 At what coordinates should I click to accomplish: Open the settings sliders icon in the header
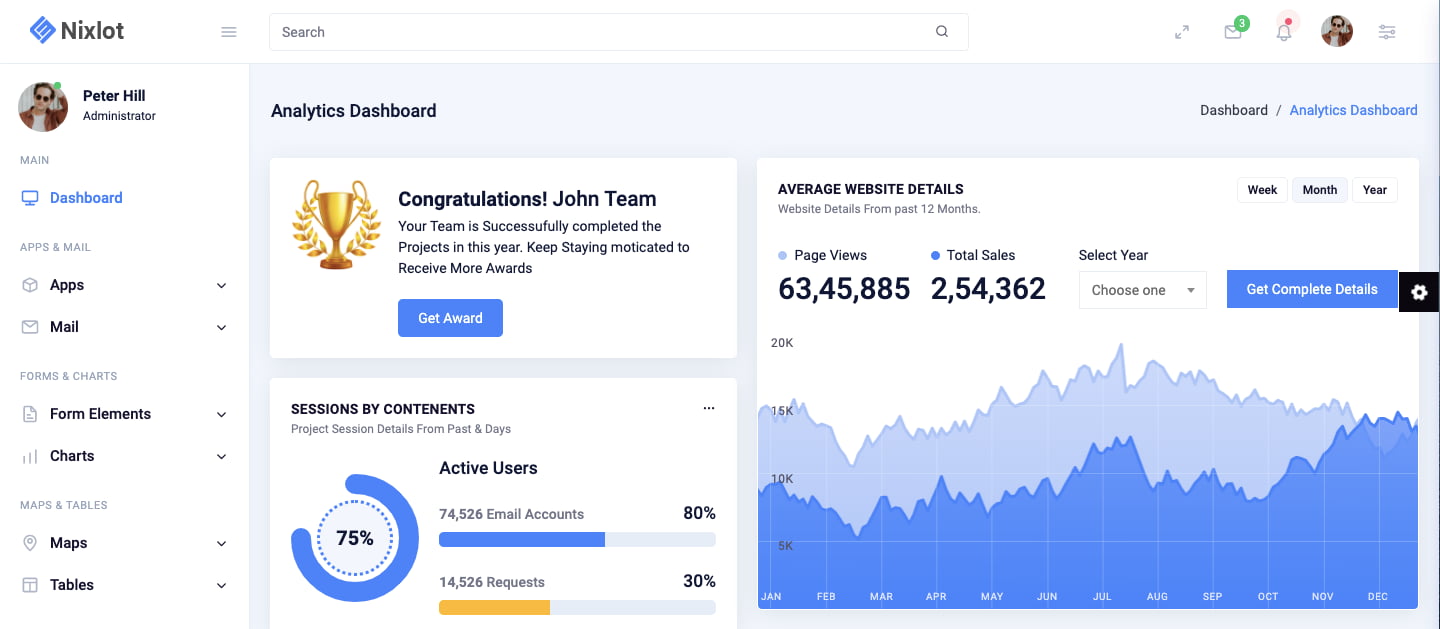(1387, 31)
